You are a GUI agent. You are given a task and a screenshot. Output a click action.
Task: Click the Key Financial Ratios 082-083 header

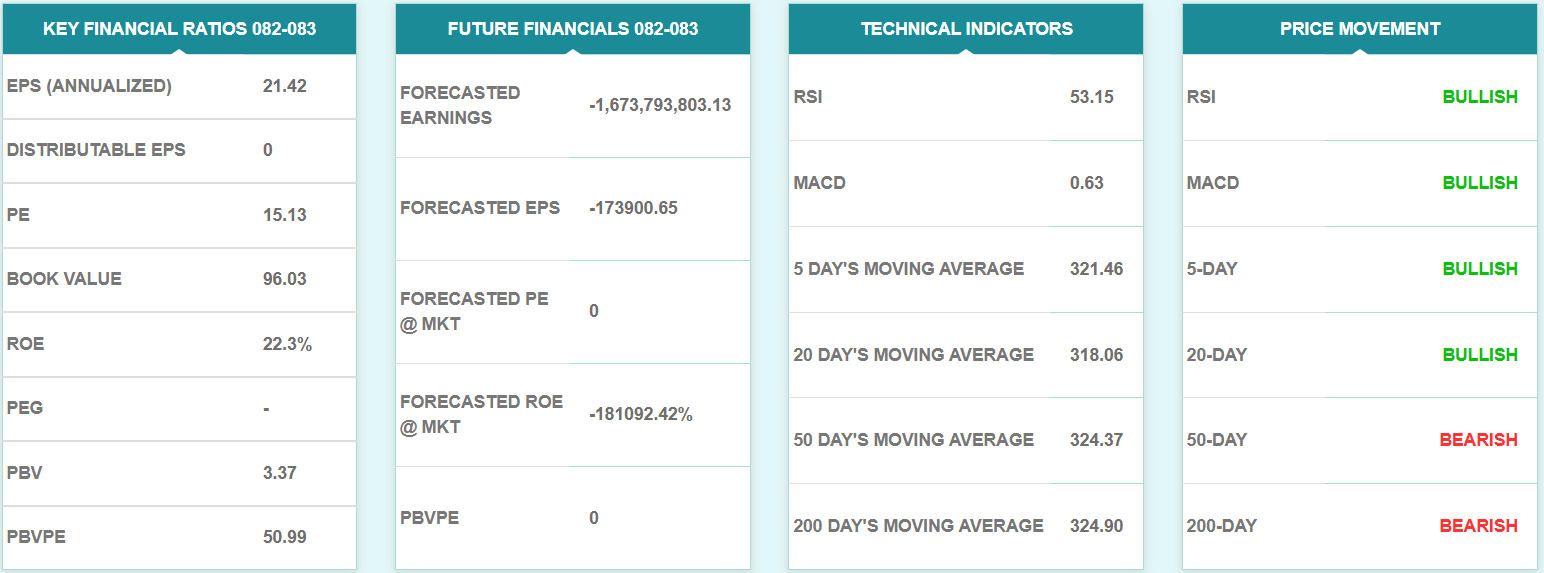tap(179, 29)
